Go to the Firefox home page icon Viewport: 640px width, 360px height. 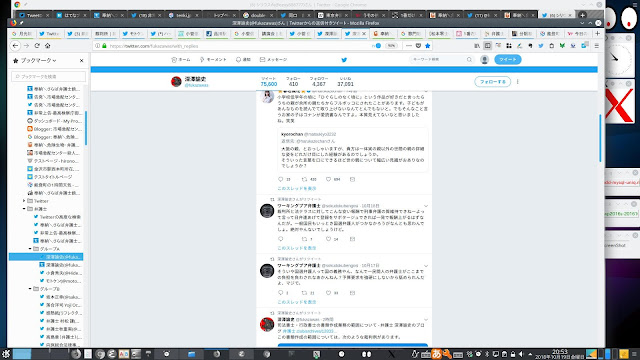point(47,46)
